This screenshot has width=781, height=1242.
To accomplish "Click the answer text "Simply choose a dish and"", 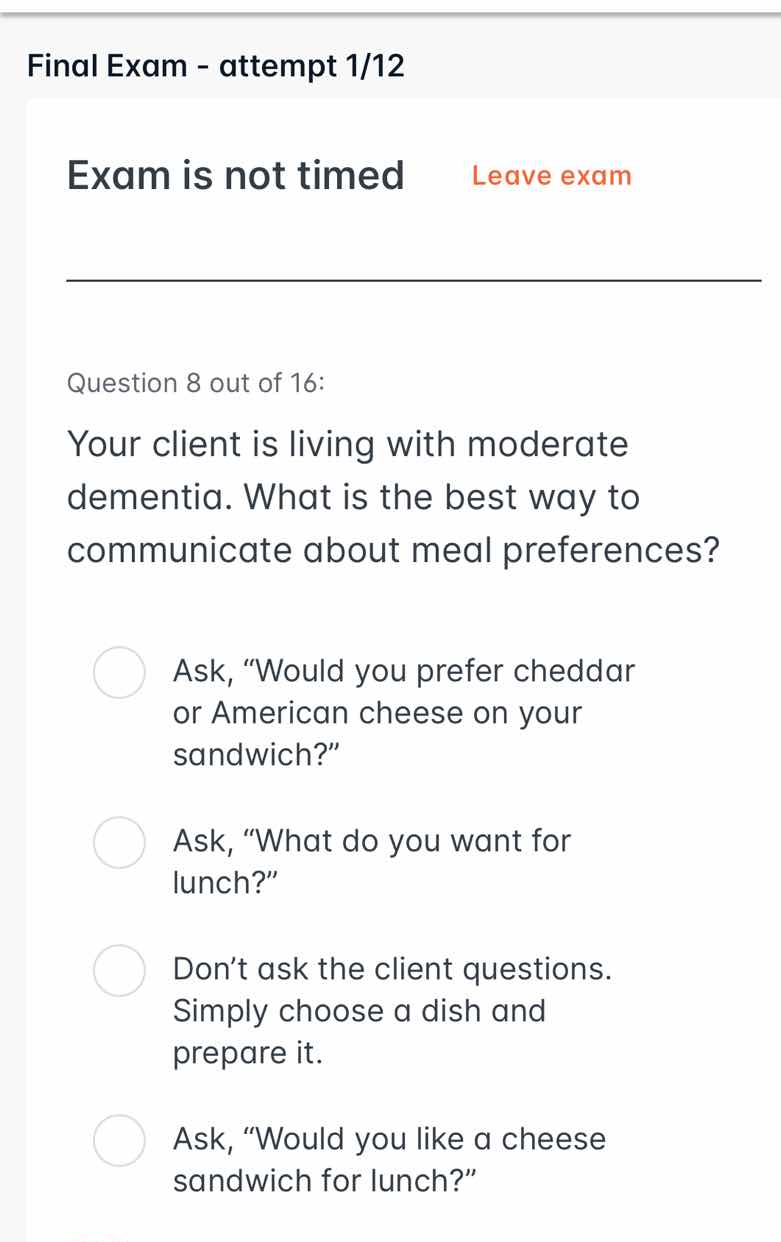I will click(359, 1011).
